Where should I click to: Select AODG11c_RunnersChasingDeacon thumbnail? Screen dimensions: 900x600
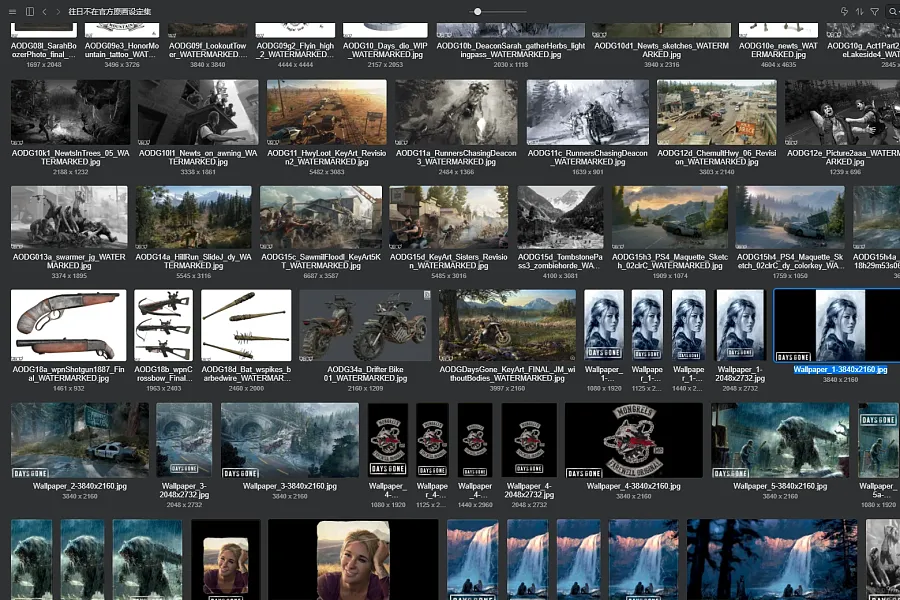tap(588, 113)
